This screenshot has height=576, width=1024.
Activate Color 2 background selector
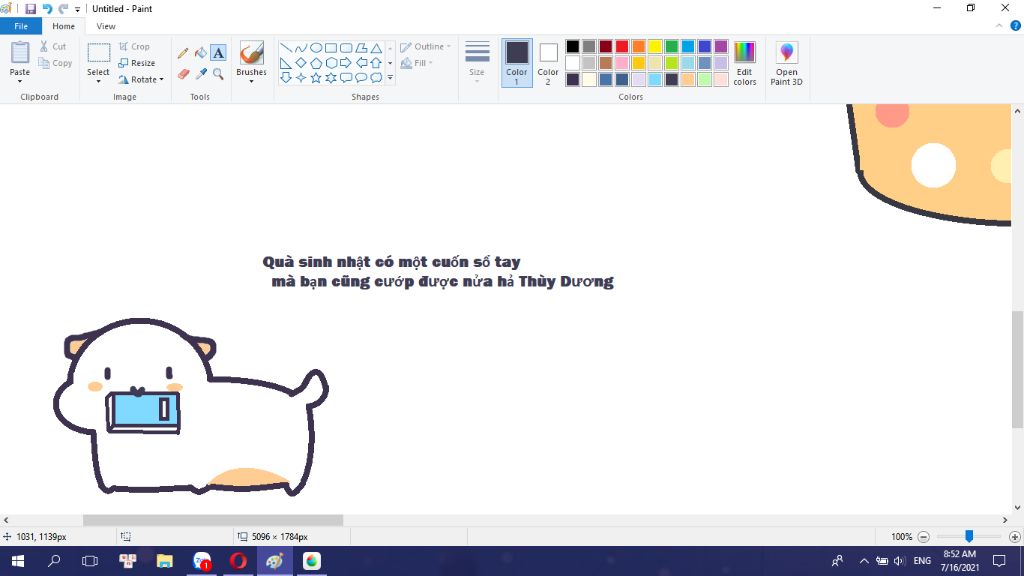(x=548, y=63)
